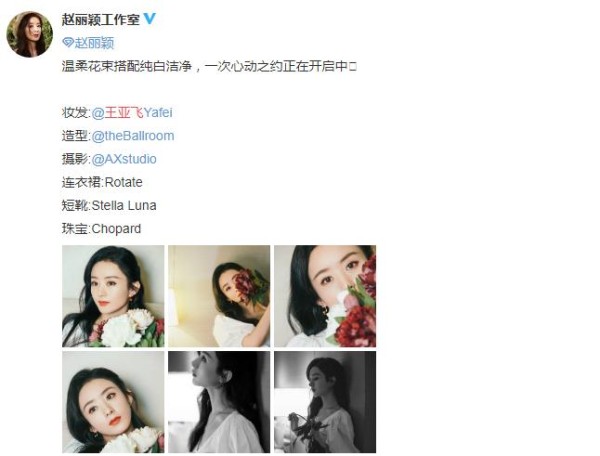Image resolution: width=600 pixels, height=456 pixels.
Task: Click the post caption text line
Action: [x=209, y=67]
